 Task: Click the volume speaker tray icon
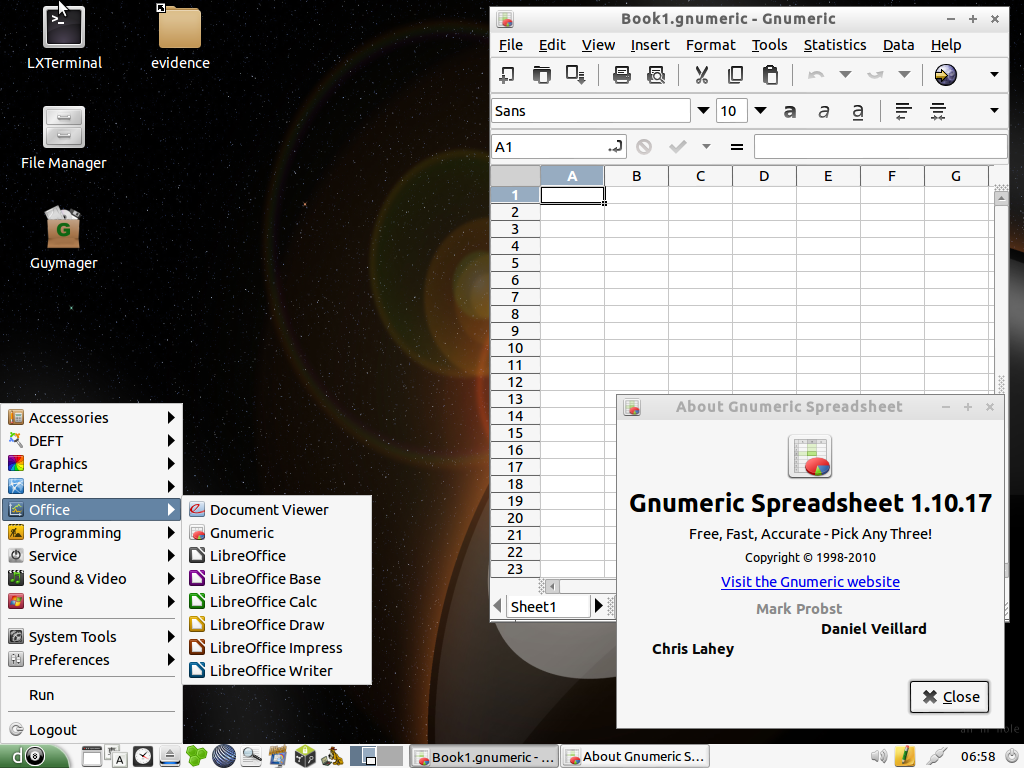(x=879, y=756)
